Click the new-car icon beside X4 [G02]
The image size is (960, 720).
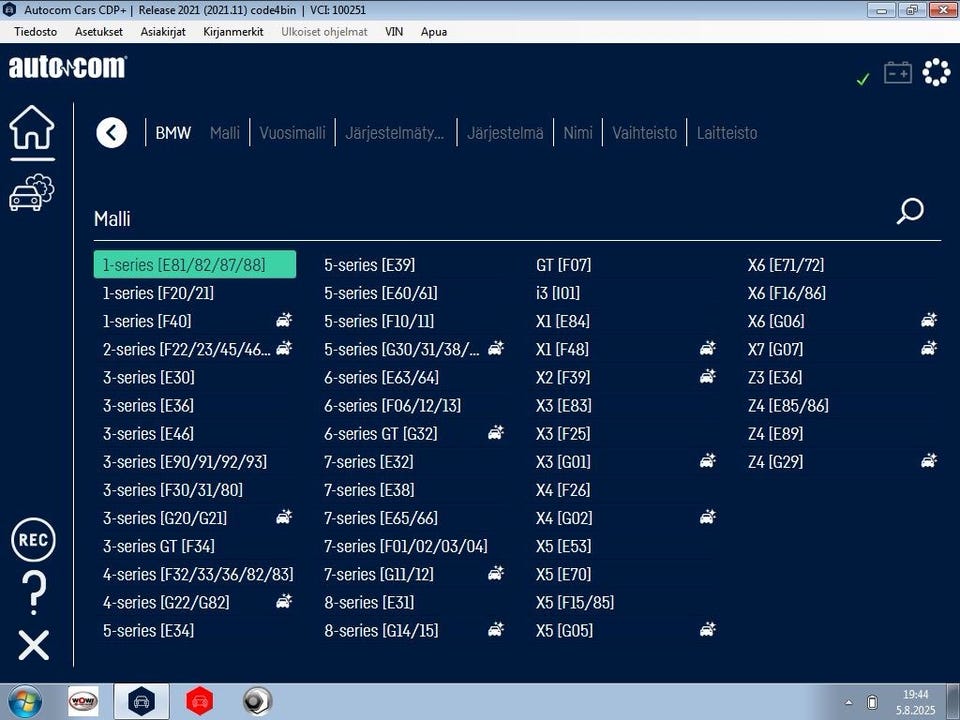click(x=708, y=517)
